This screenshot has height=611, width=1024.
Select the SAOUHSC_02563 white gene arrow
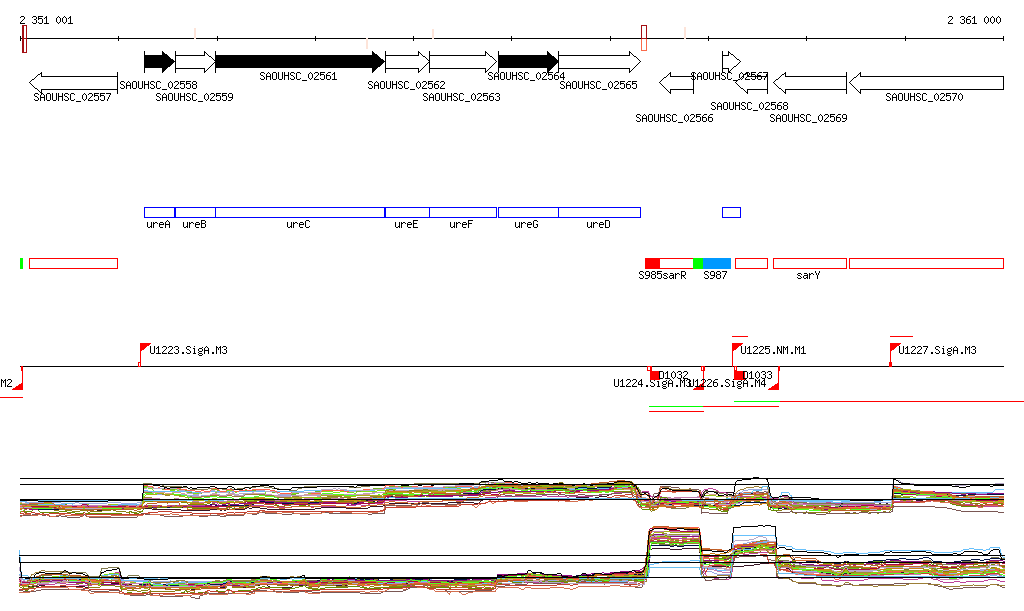[x=462, y=61]
